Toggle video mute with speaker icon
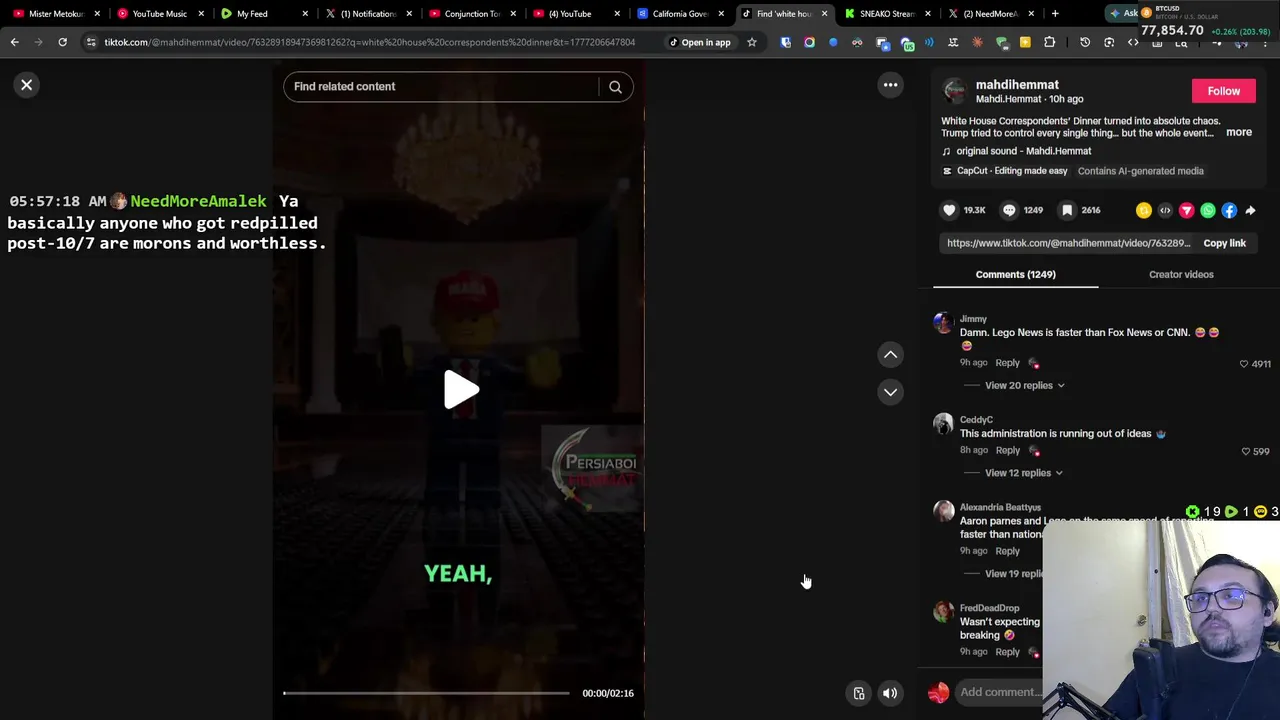1280x720 pixels. (889, 693)
